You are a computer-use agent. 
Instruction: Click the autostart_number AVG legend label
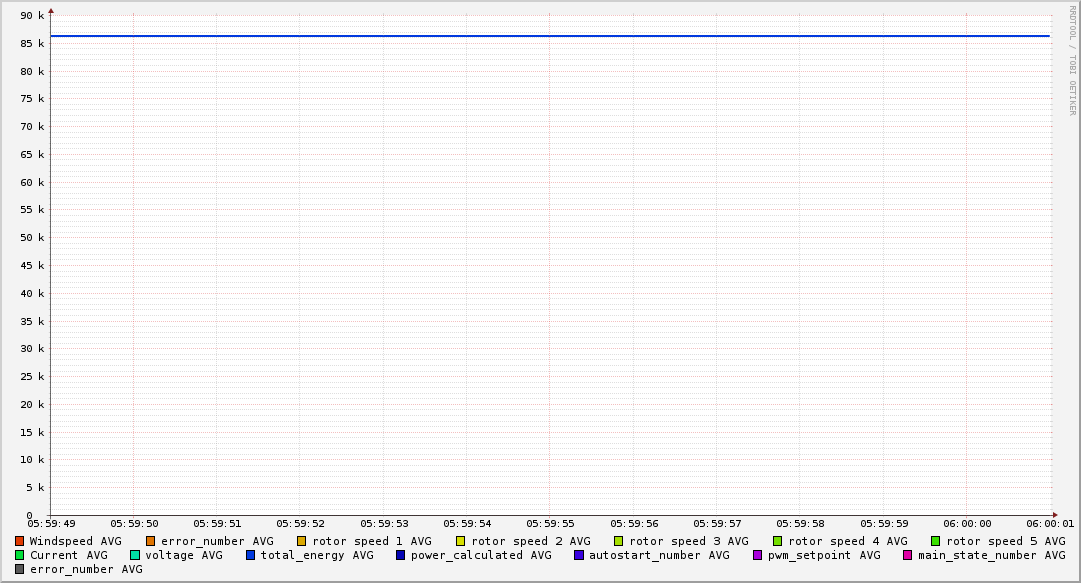659,555
